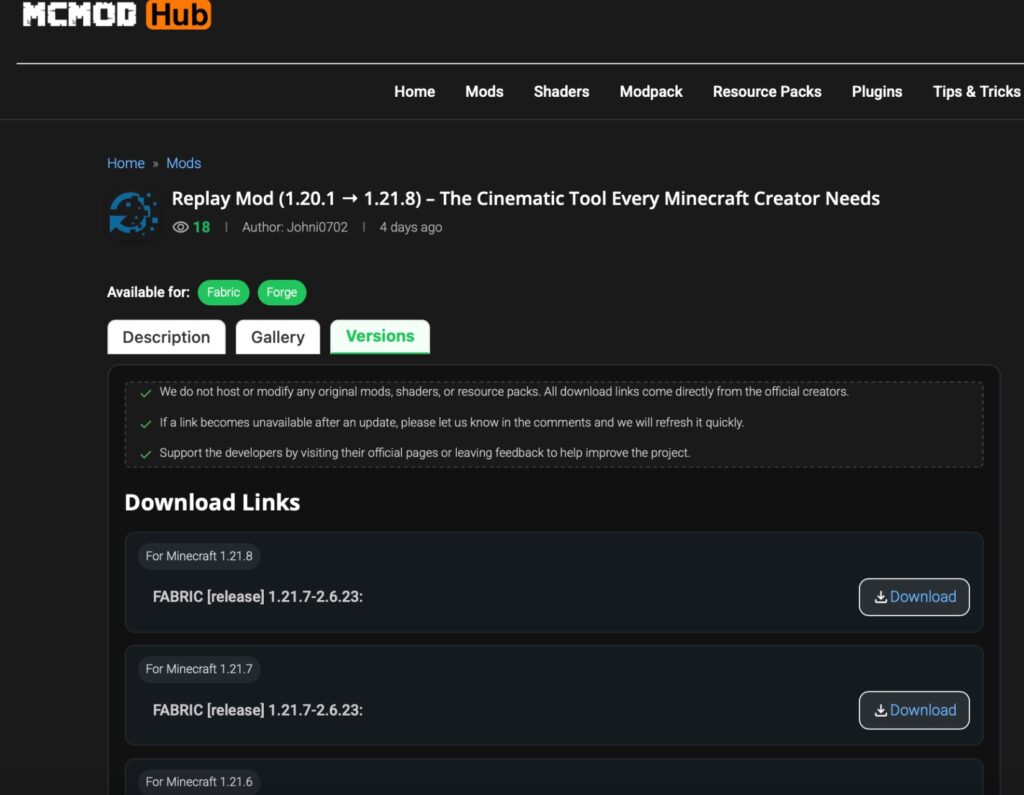Click download icon for Minecraft 1.21.7
This screenshot has width=1024, height=795.
coord(880,710)
